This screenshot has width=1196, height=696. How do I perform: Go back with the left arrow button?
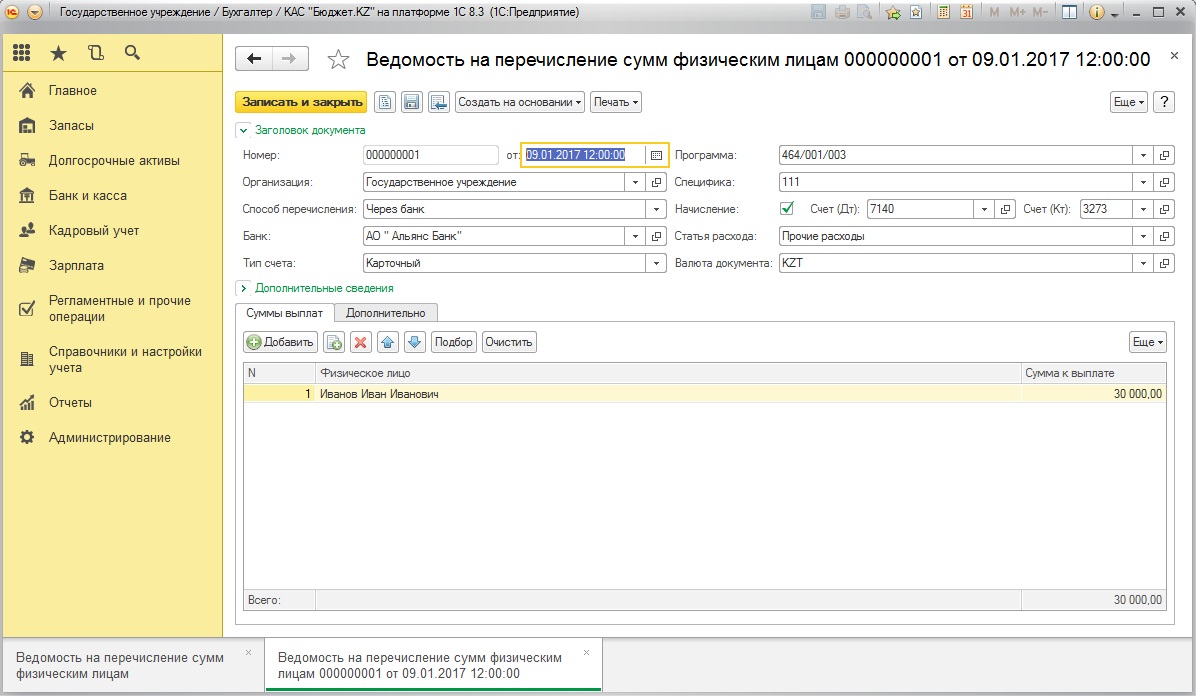254,59
